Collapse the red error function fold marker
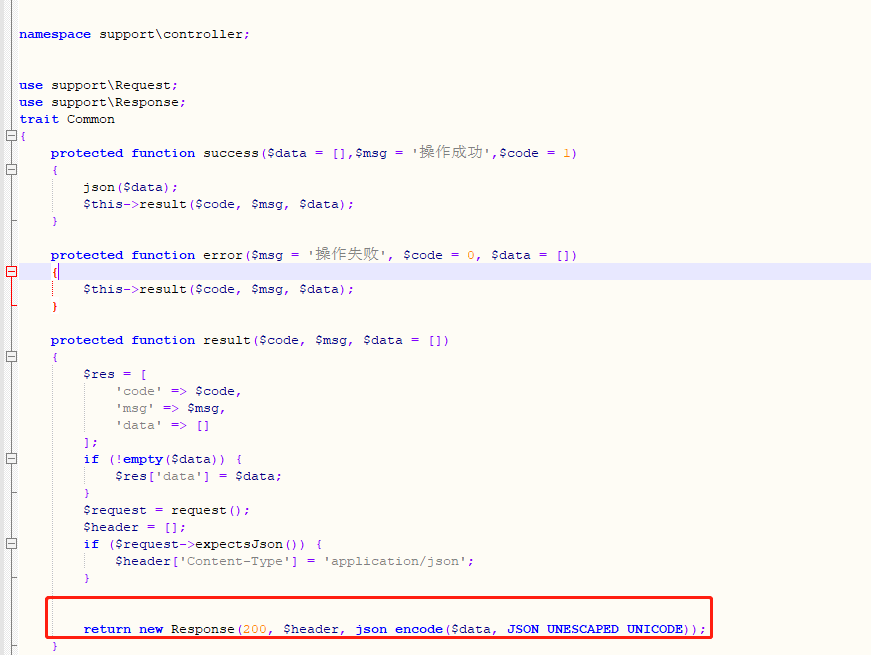The width and height of the screenshot is (871, 655). tap(11, 272)
